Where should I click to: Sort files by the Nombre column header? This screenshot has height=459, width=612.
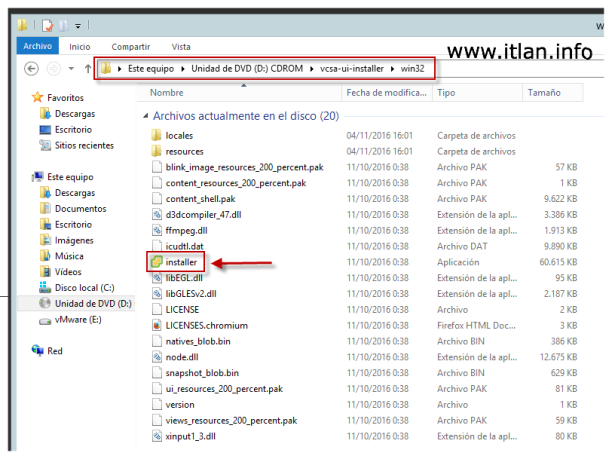[167, 92]
